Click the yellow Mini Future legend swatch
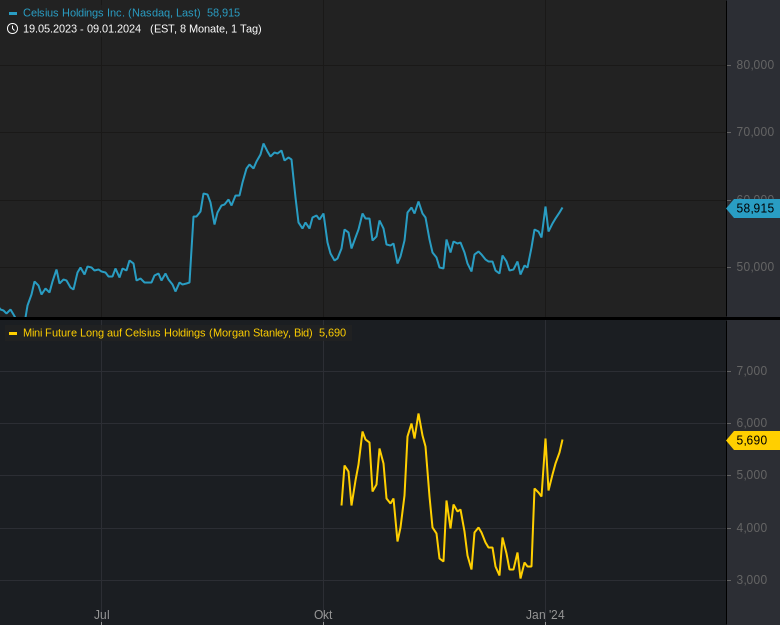The image size is (780, 625). (x=13, y=333)
